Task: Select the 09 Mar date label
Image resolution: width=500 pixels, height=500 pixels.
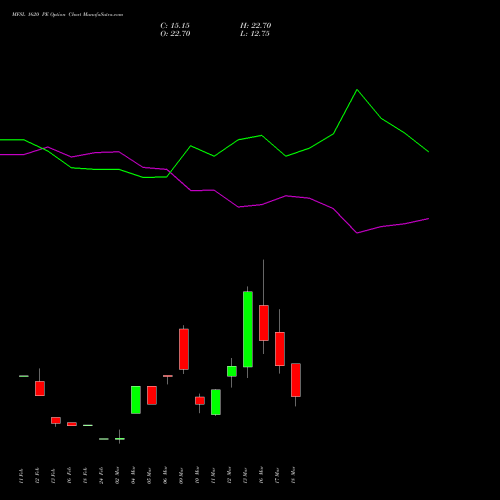Action: (x=181, y=476)
